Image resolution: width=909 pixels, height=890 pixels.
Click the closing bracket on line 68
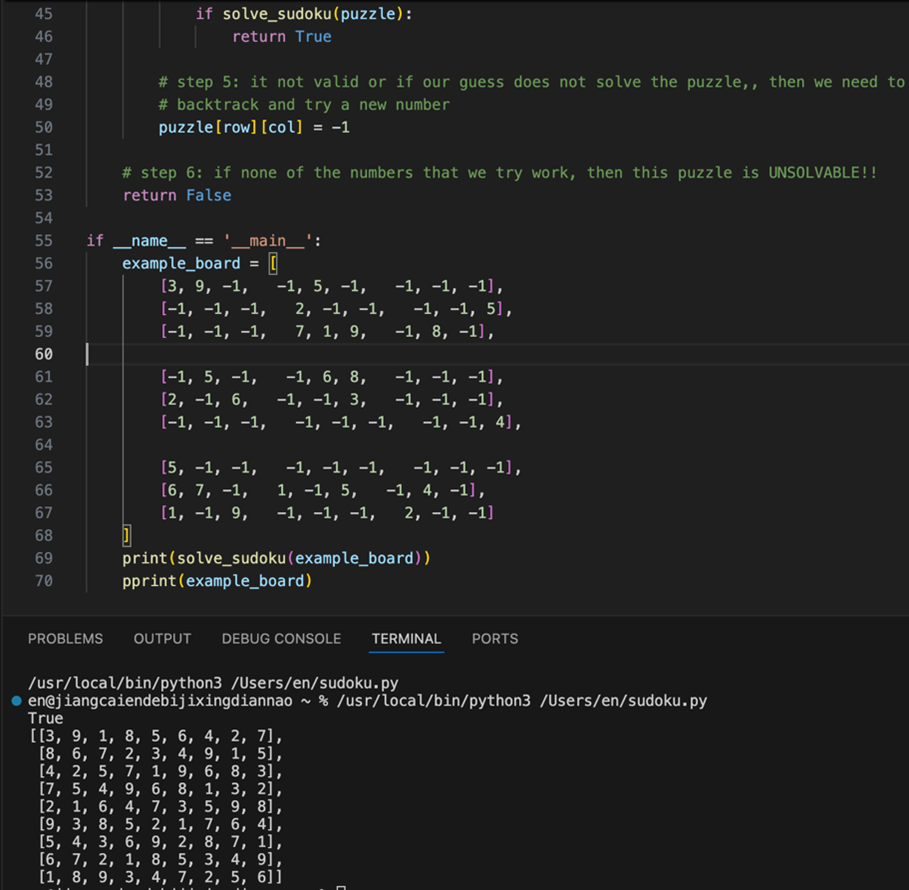point(127,536)
